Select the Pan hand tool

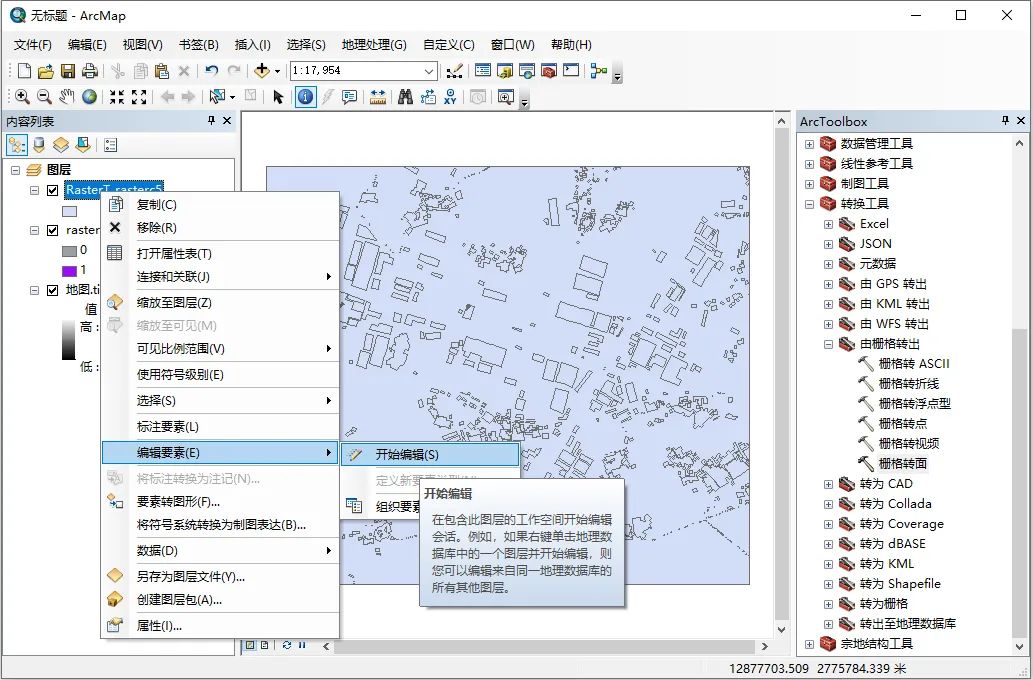[67, 97]
